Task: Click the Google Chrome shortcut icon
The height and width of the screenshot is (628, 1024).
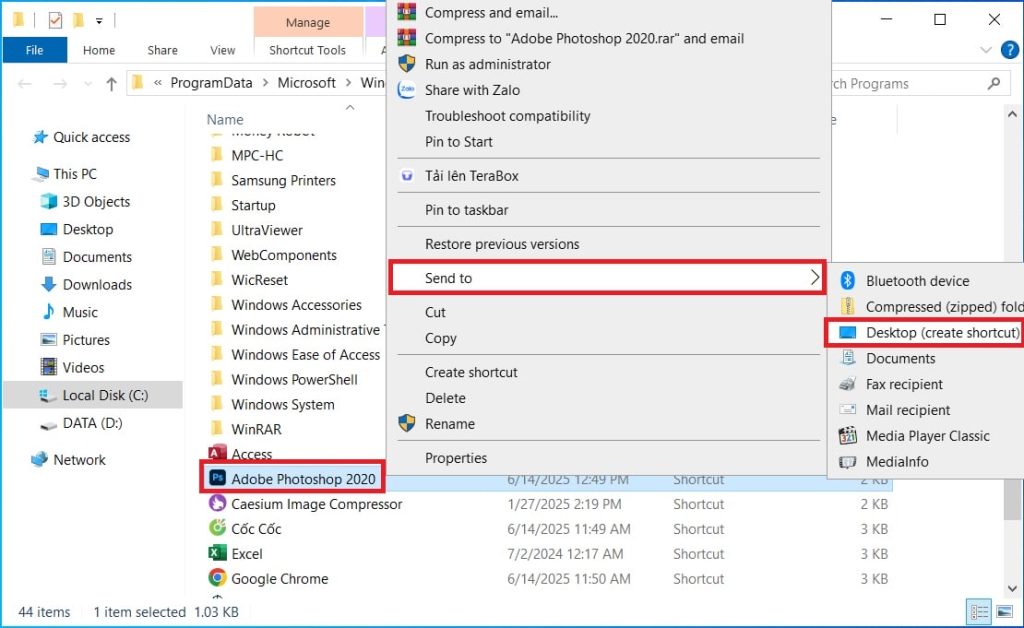Action: (x=217, y=578)
